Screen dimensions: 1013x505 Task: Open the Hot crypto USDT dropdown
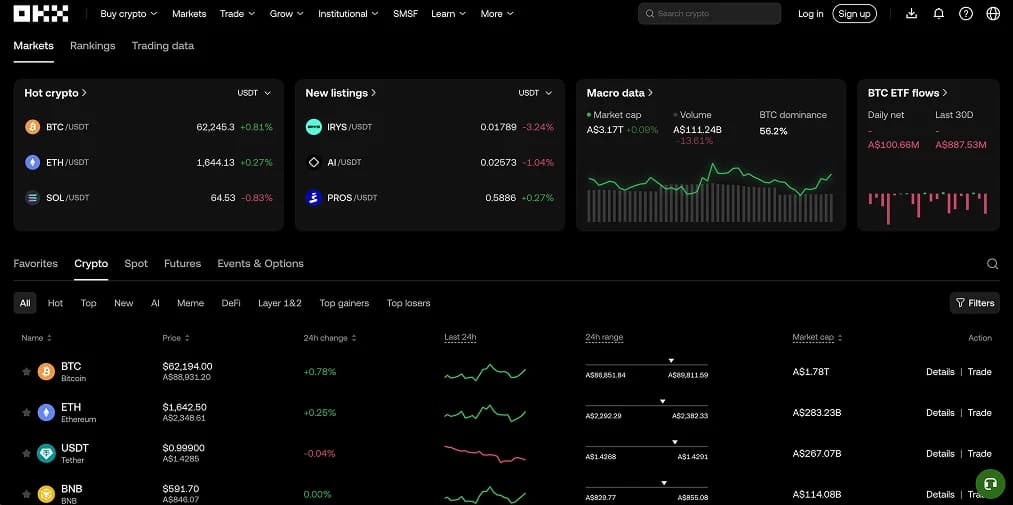pos(254,93)
